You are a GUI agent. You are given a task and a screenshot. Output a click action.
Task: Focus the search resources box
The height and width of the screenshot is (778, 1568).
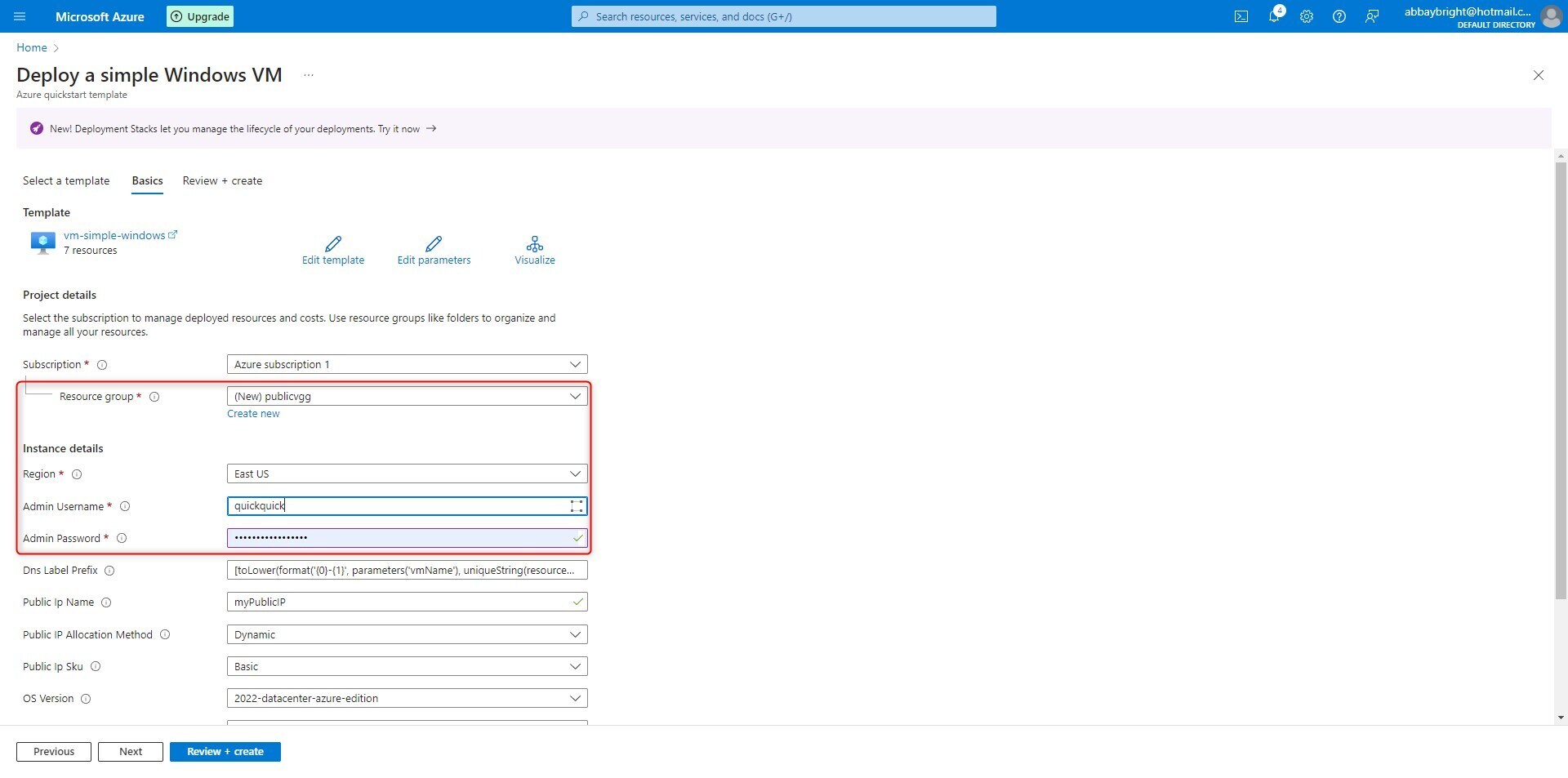pos(784,16)
